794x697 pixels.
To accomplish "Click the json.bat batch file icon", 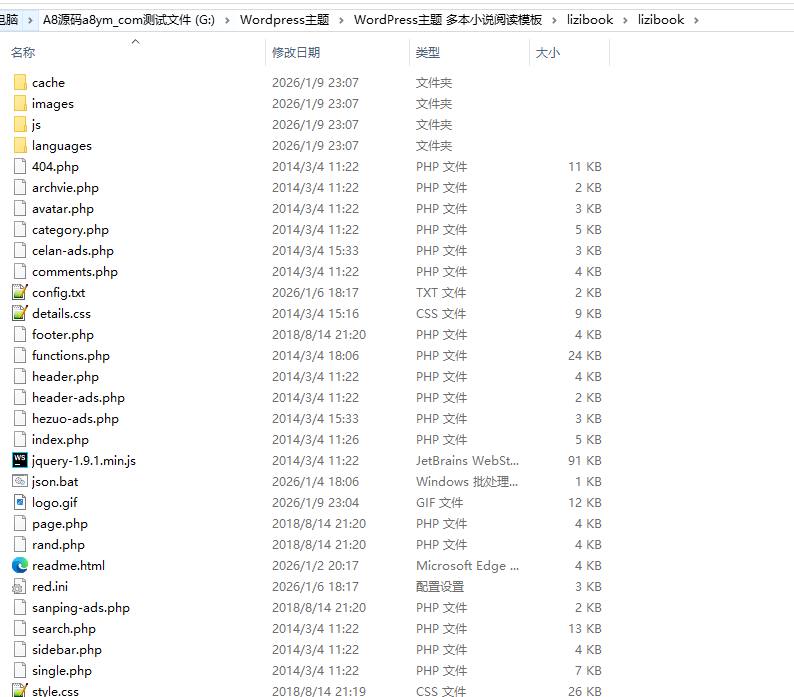I will [20, 482].
